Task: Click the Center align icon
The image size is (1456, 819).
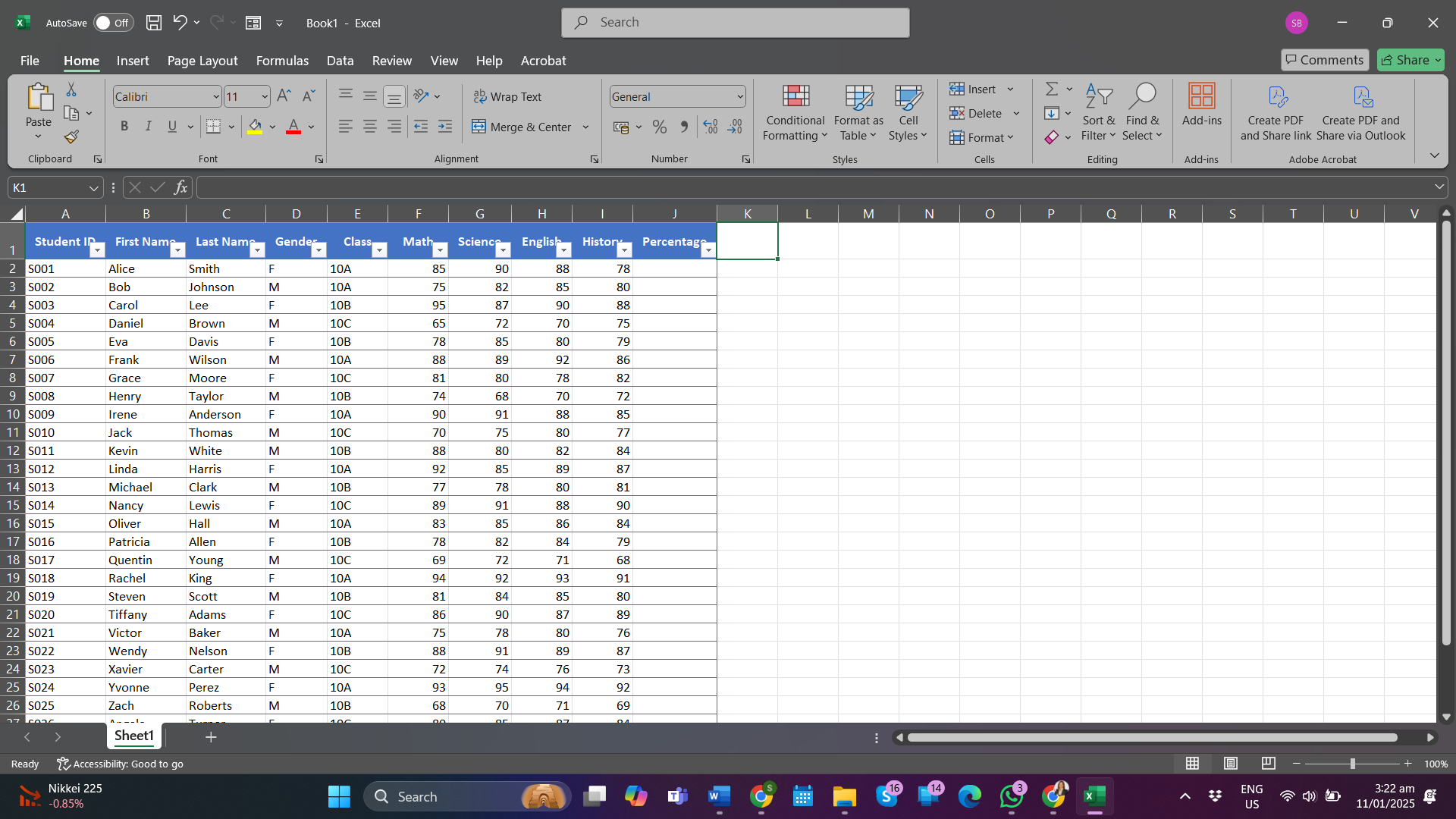Action: [370, 127]
